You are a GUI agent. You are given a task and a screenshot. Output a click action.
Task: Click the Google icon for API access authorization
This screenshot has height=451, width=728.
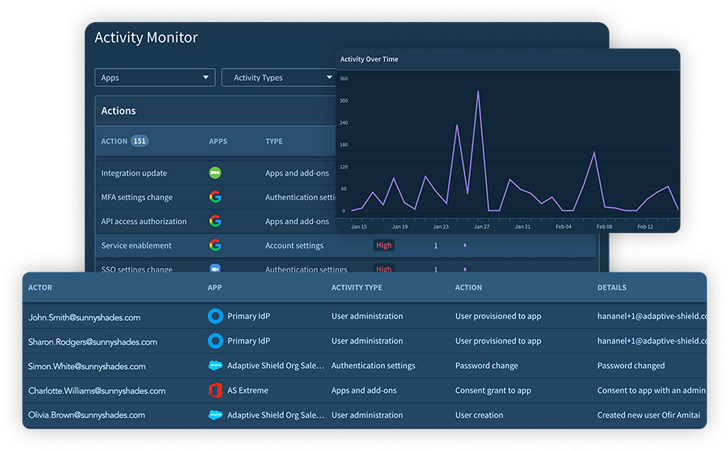pos(214,221)
